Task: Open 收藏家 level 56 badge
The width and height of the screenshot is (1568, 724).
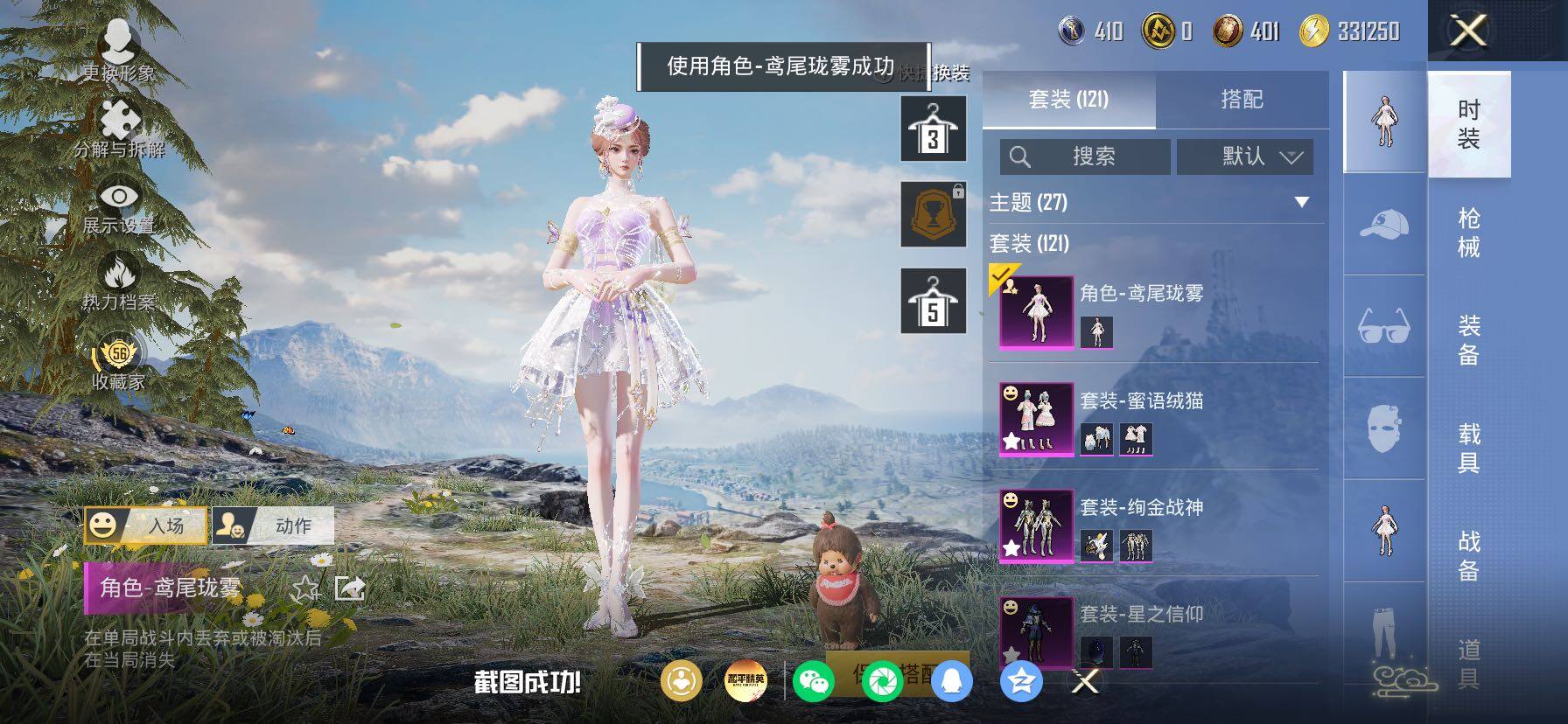Action: tap(119, 361)
